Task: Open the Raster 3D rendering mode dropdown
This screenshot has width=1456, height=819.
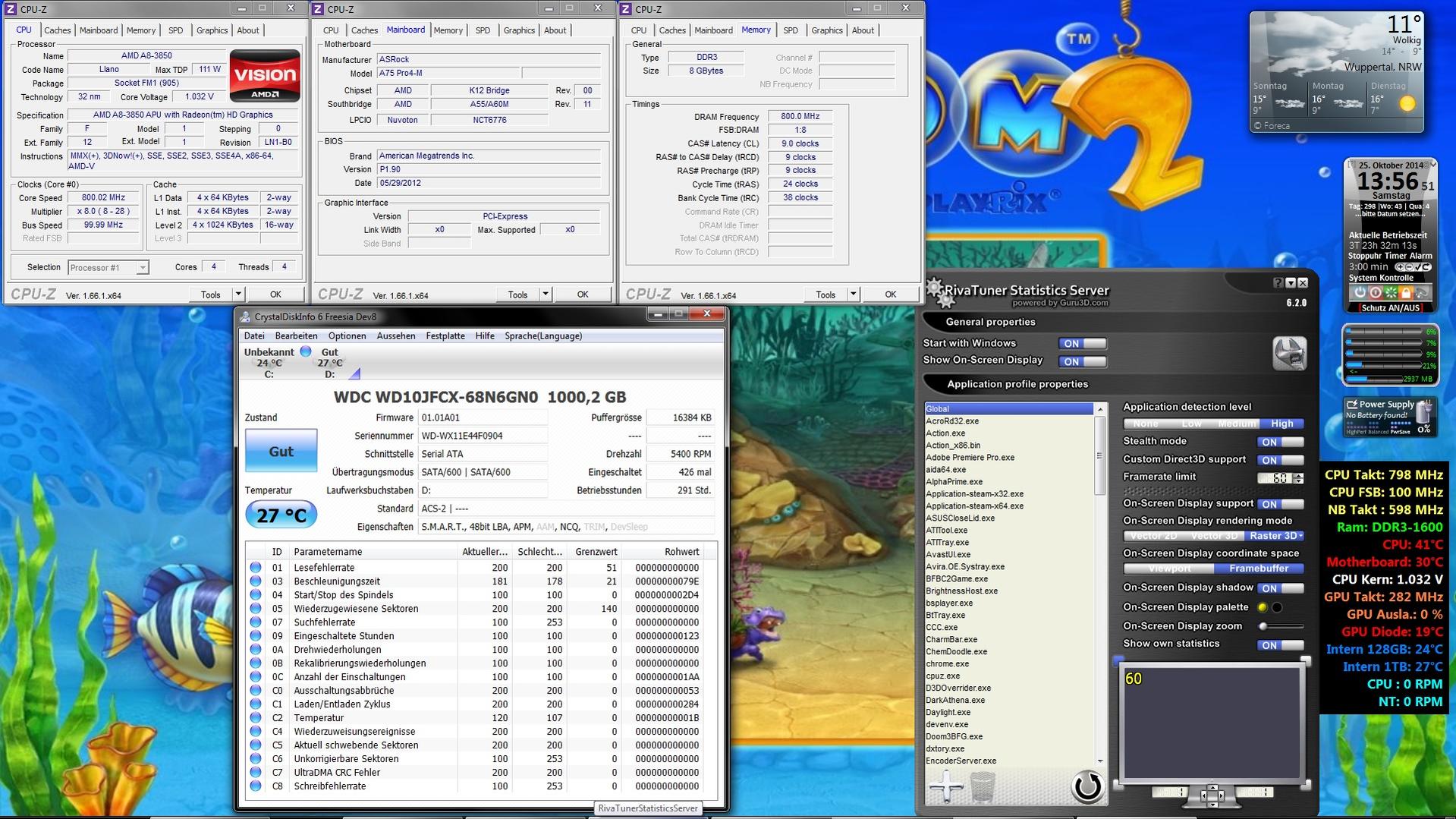Action: click(x=1275, y=536)
